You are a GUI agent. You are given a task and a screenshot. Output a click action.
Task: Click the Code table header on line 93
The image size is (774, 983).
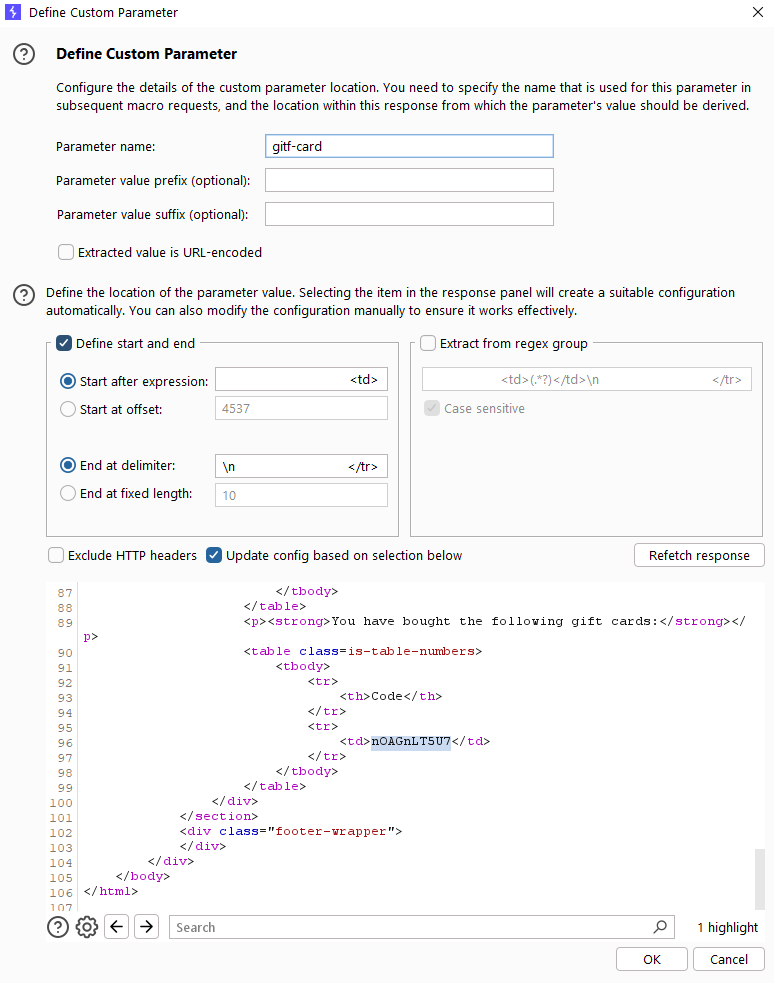[x=387, y=696]
